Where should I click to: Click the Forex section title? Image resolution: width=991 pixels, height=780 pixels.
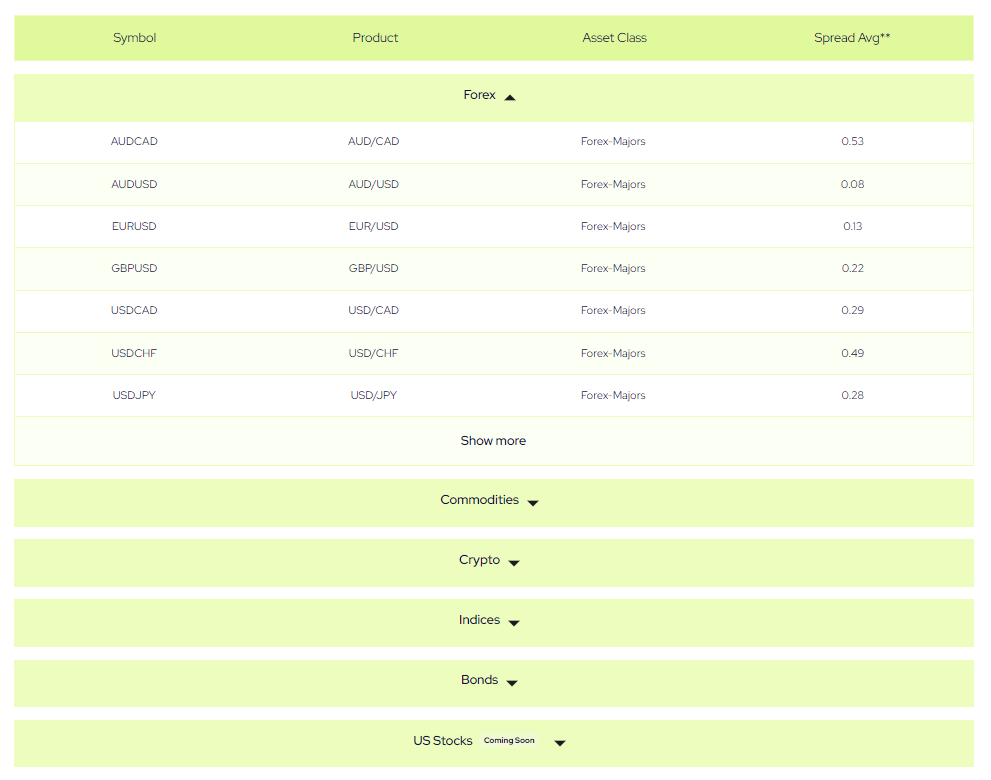[x=479, y=96]
